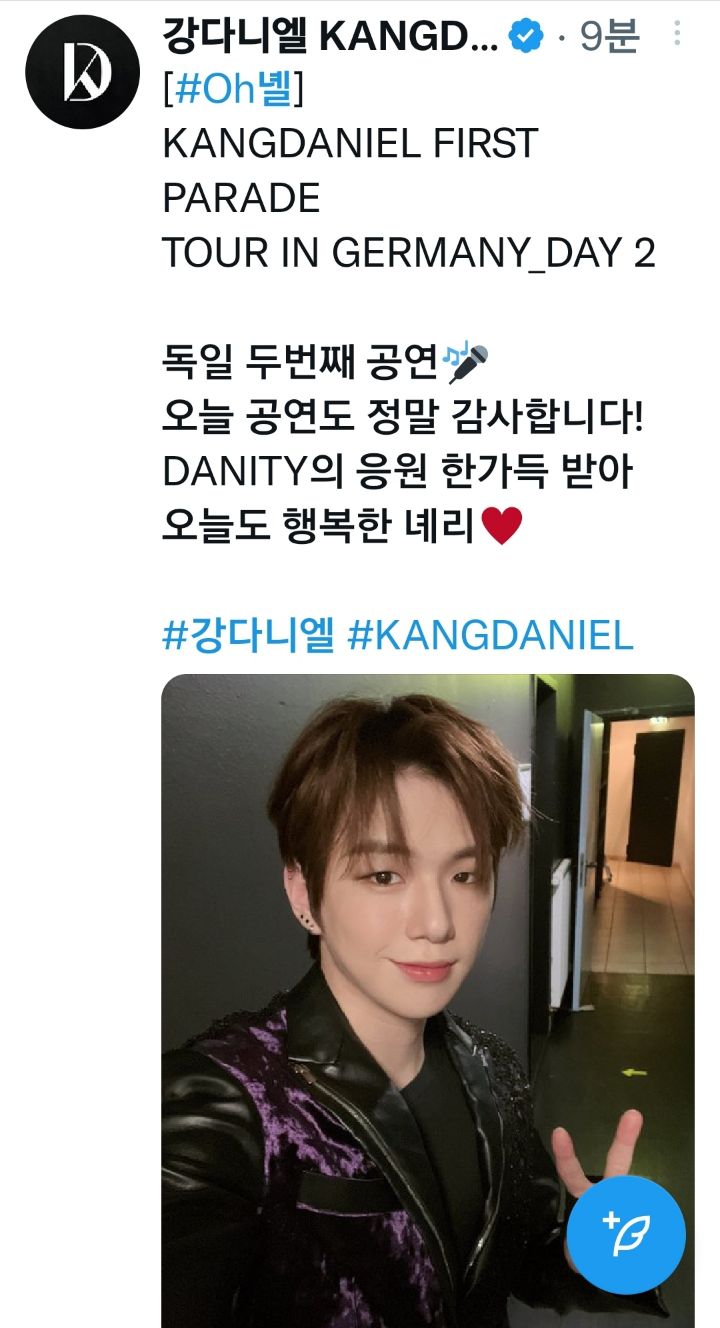Open the #Oh녤 hashtag
The width and height of the screenshot is (720, 1328).
[x=233, y=91]
